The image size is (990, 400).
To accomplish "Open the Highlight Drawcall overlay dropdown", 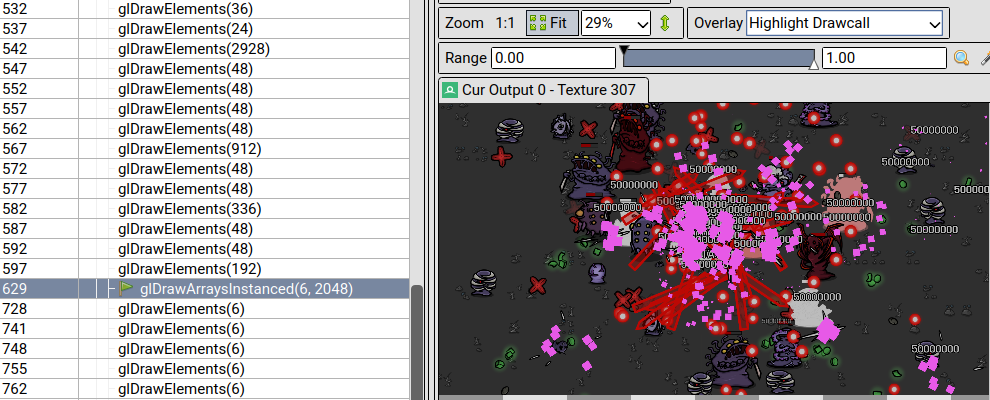I will (844, 23).
